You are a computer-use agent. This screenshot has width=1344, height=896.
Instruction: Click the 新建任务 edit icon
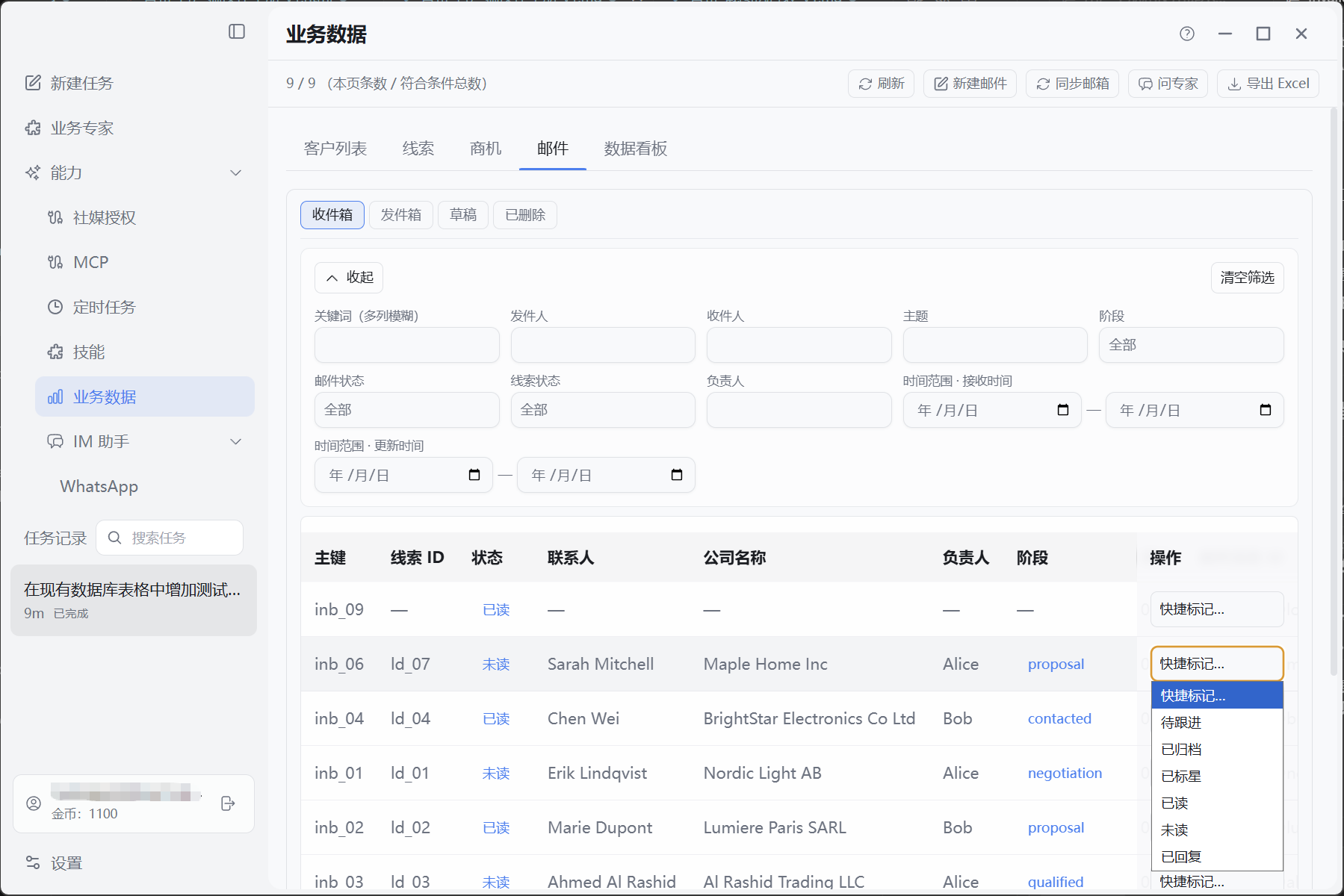tap(33, 83)
